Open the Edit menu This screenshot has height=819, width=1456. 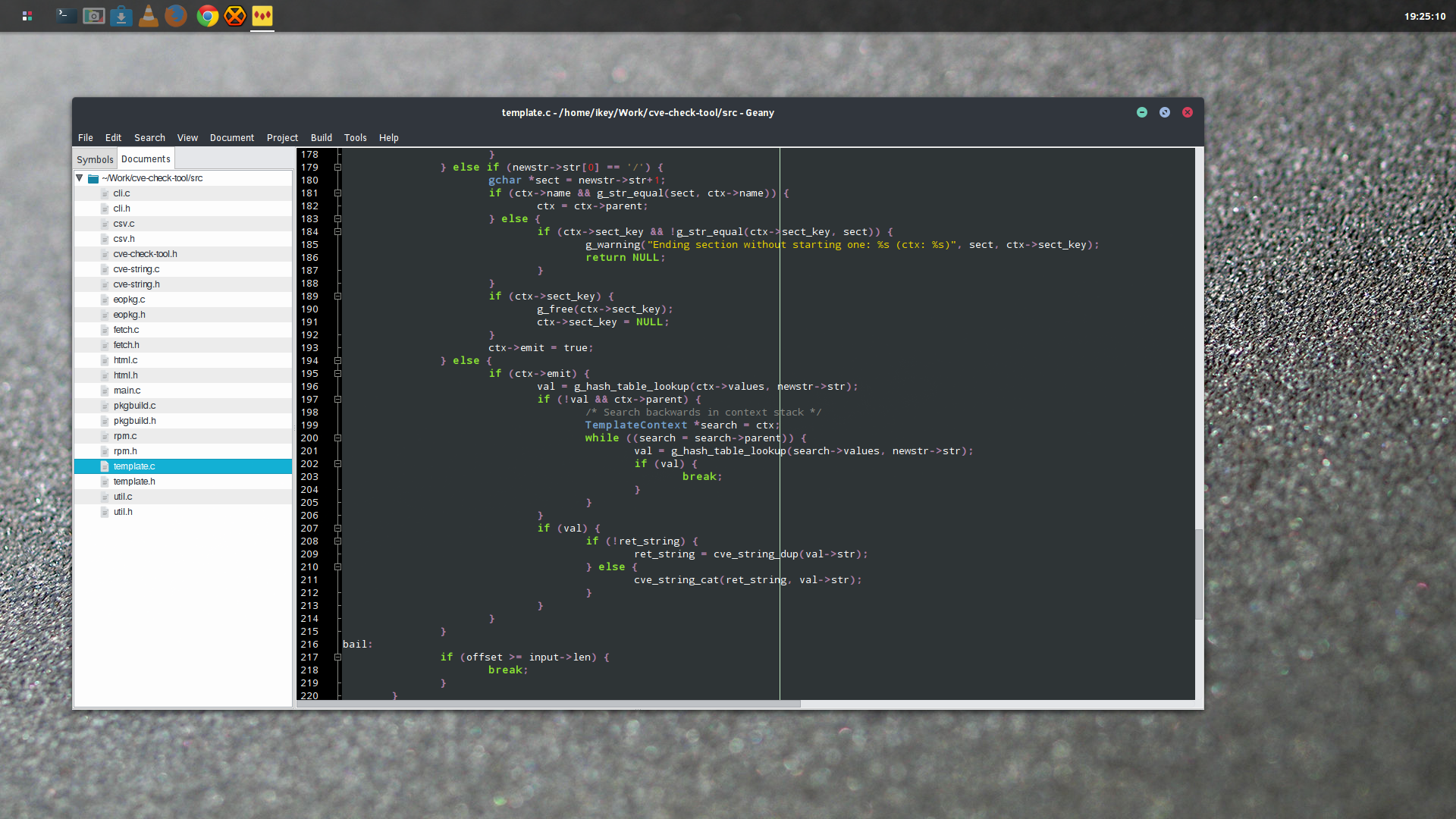click(114, 138)
